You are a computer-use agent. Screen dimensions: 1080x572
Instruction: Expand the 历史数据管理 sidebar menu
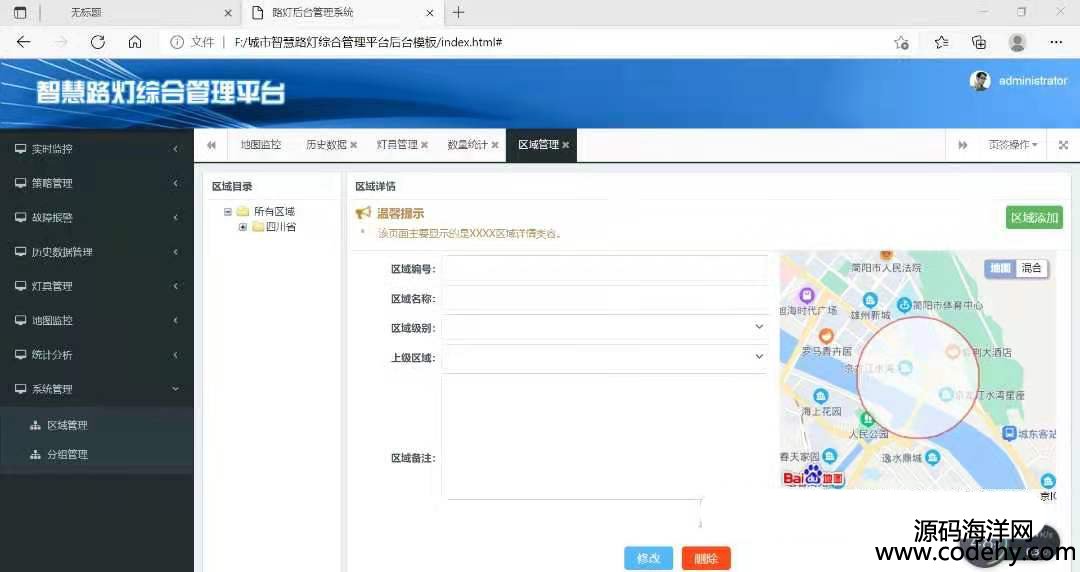[x=97, y=252]
